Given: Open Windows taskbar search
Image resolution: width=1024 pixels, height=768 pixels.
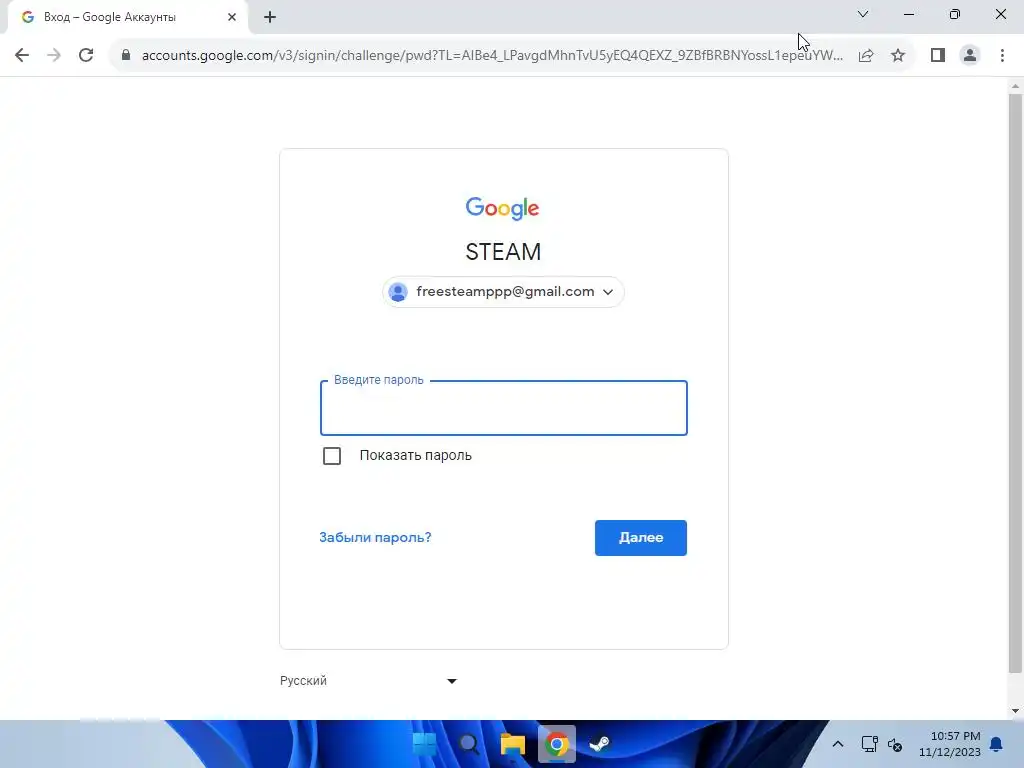Looking at the screenshot, I should tap(469, 744).
